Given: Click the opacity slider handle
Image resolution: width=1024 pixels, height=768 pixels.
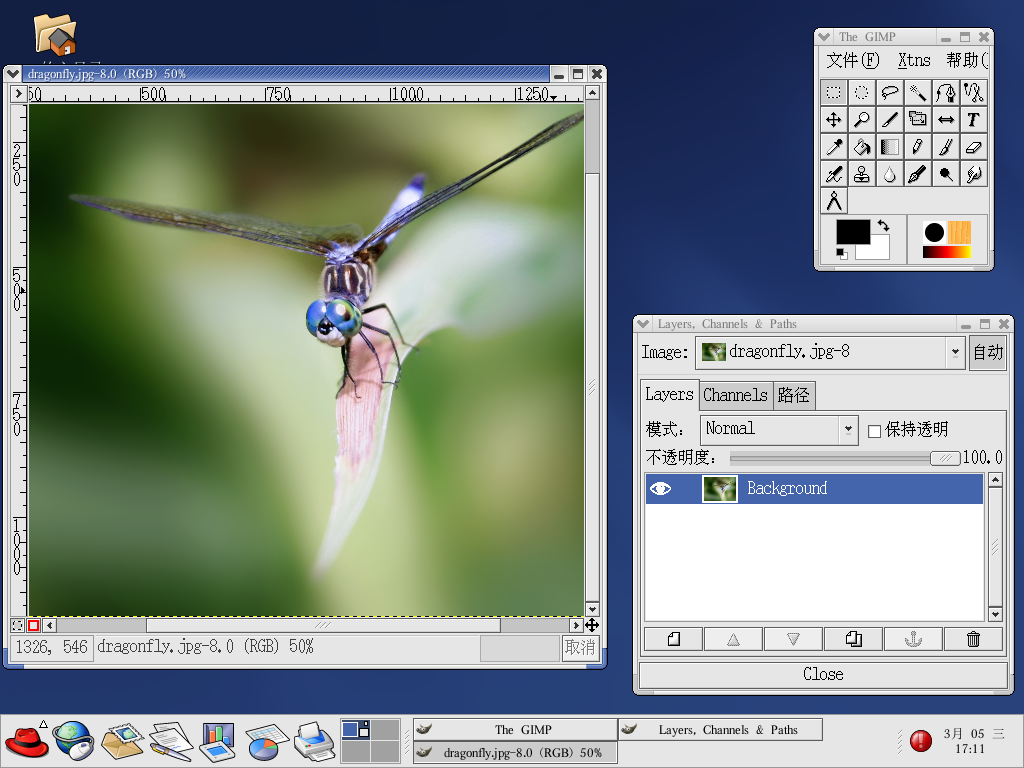Looking at the screenshot, I should [x=944, y=458].
